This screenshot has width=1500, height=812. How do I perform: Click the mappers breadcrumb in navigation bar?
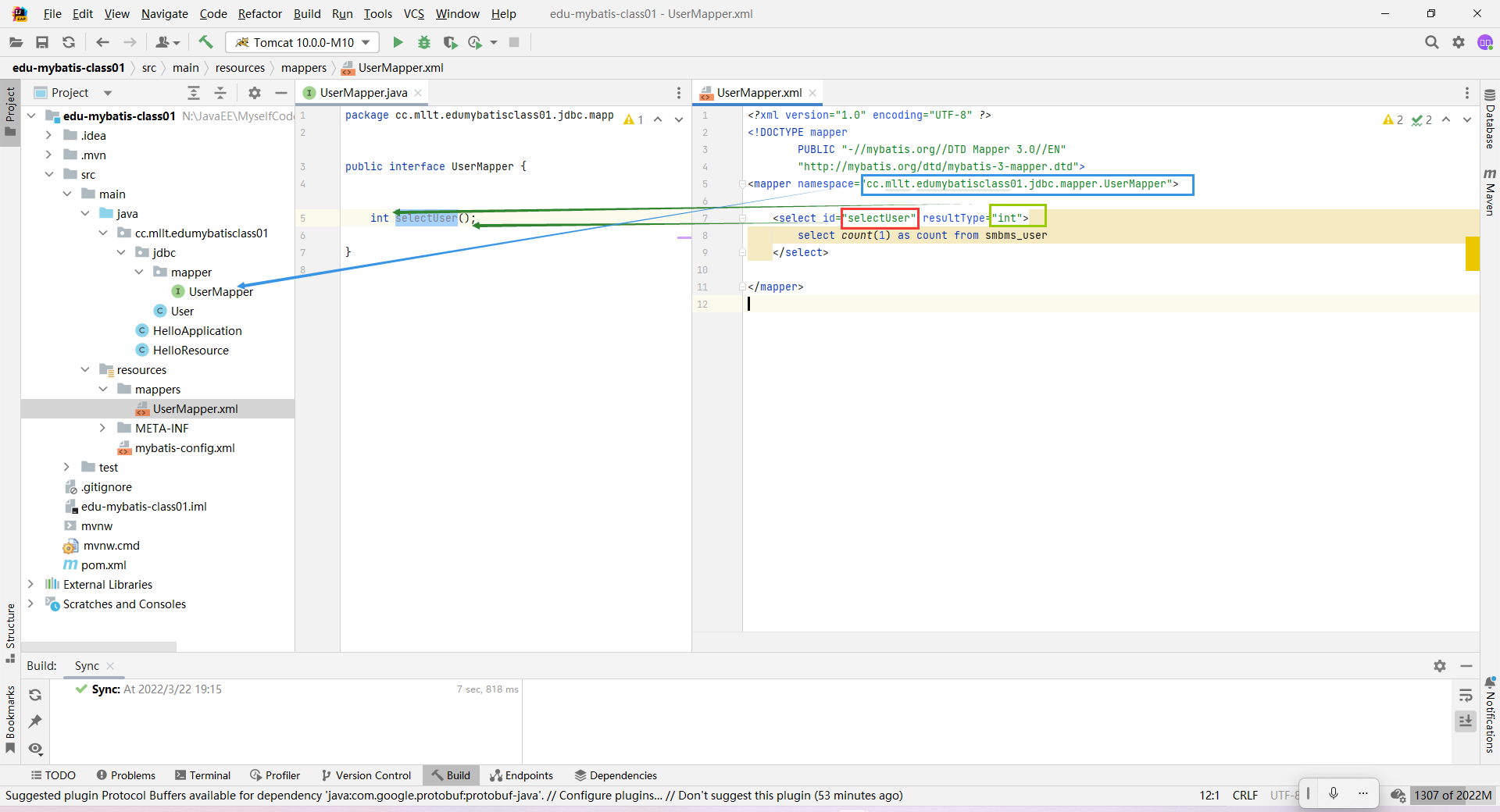(x=303, y=68)
